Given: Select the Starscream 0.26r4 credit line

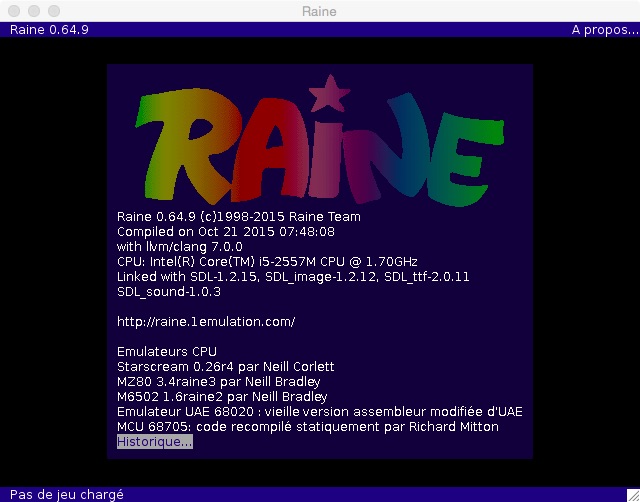Looking at the screenshot, I should (x=225, y=367).
